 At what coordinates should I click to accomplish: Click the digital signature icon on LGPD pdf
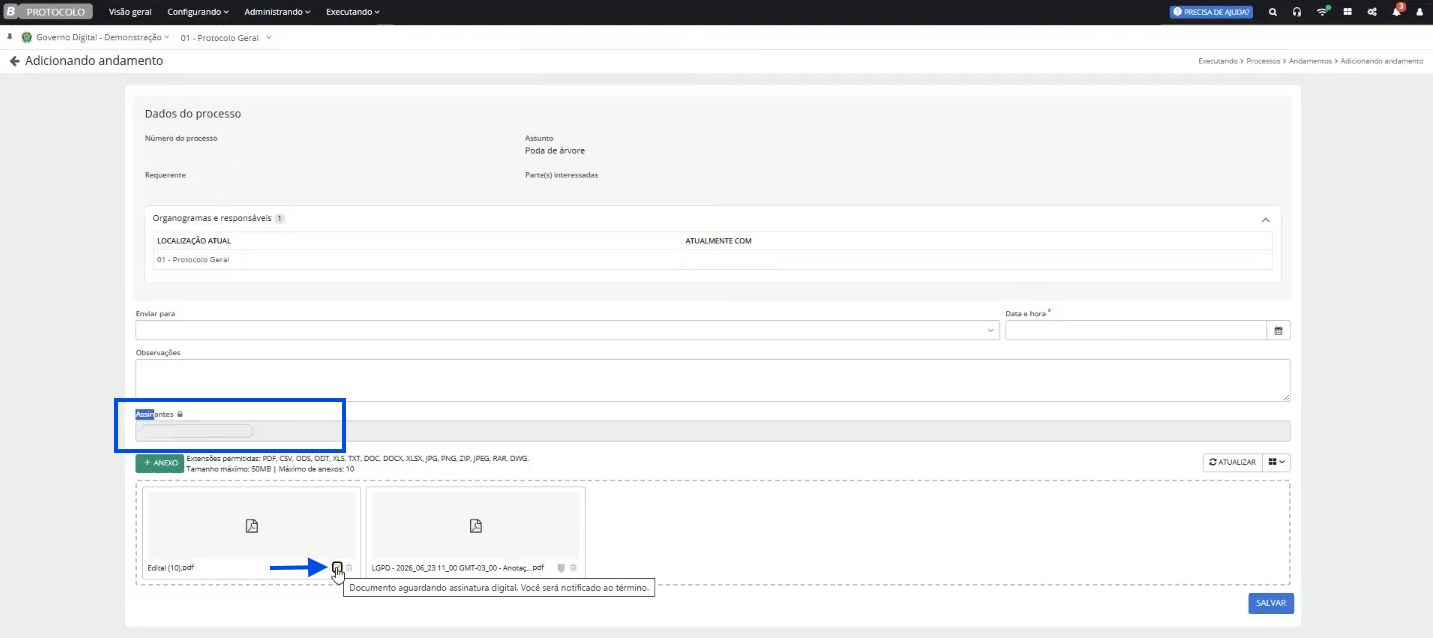pos(561,568)
